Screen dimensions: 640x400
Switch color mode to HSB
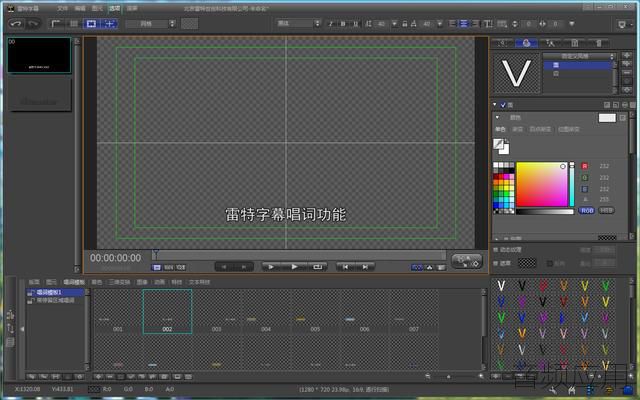coord(606,211)
